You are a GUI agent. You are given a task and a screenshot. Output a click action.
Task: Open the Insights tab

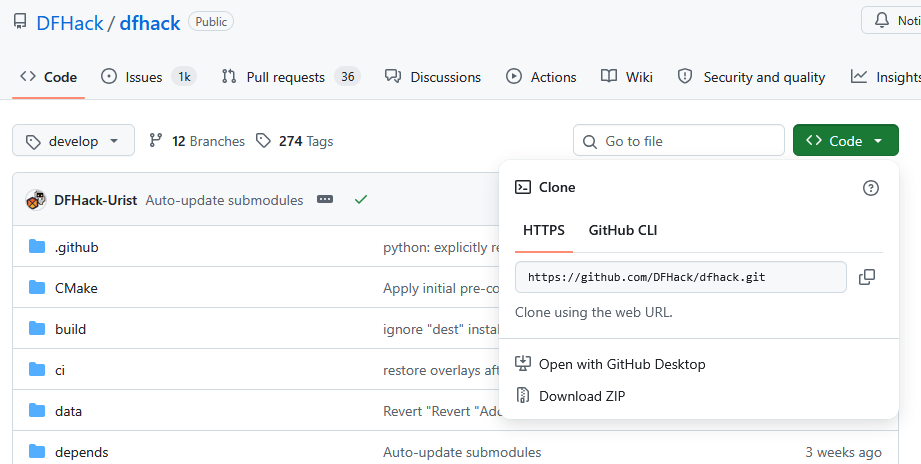pyautogui.click(x=885, y=77)
